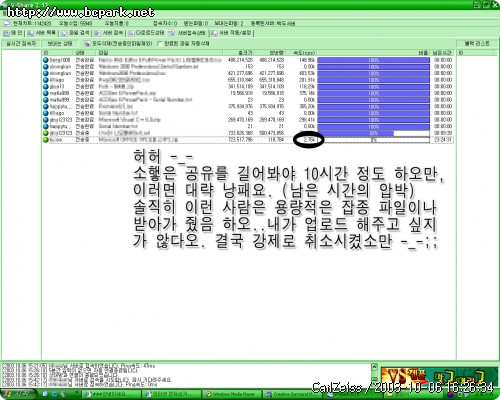Switch to the 다운로드상태 tab
Viewport: 500px width, 400px height.
[146, 33]
